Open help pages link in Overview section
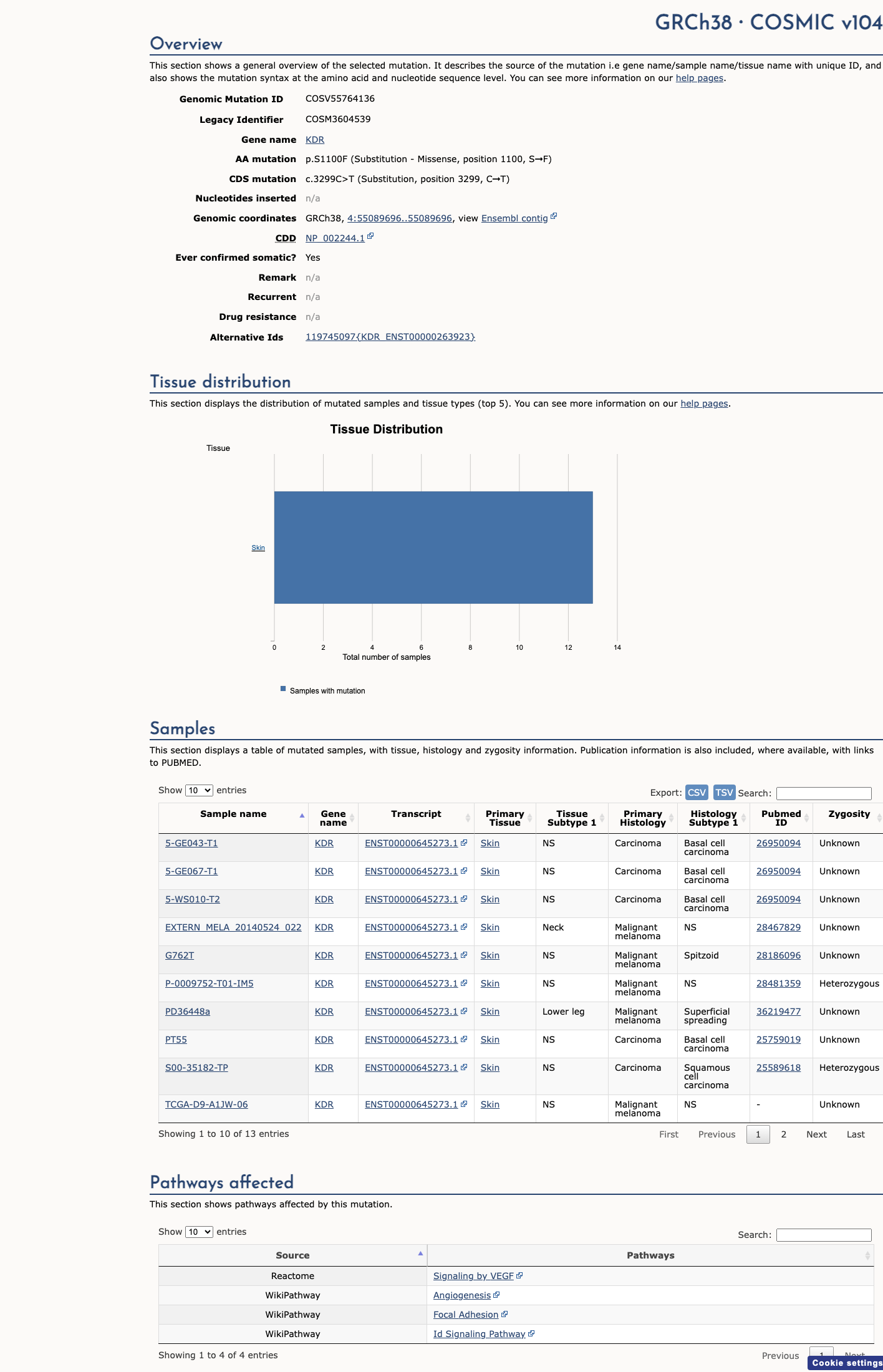883x1372 pixels. (x=700, y=78)
